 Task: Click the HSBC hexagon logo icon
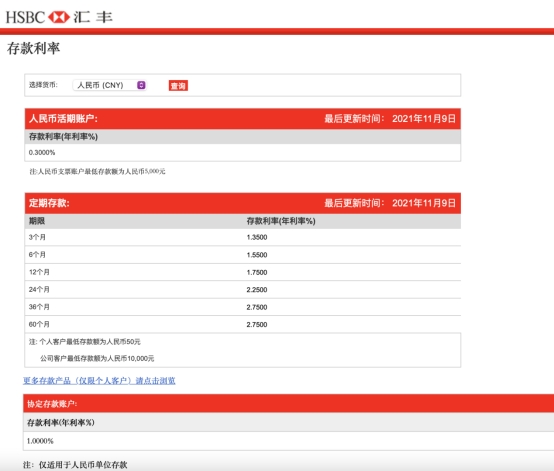click(59, 17)
